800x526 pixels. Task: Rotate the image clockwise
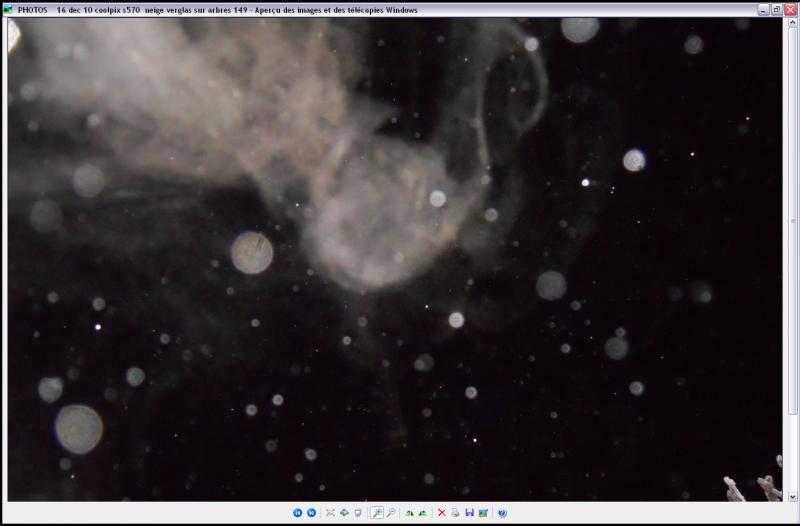(409, 513)
